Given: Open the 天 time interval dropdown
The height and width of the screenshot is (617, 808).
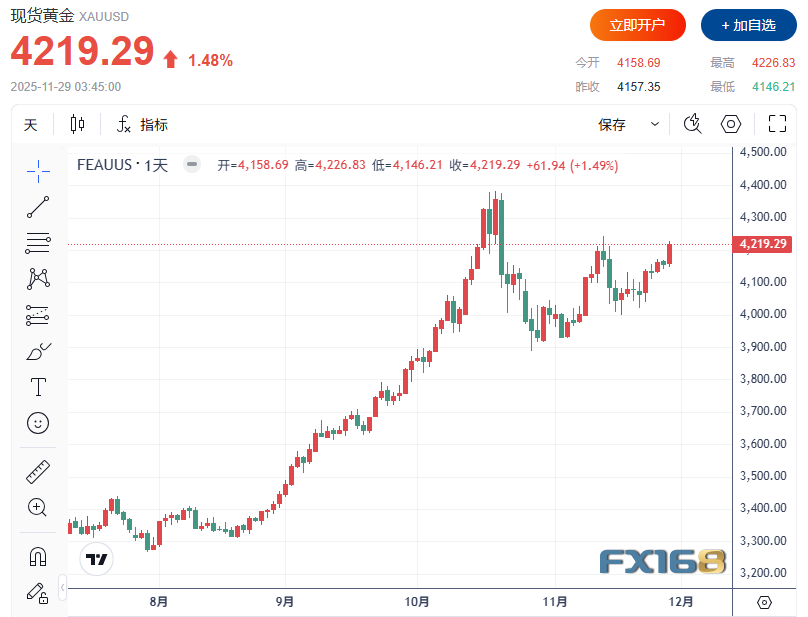Looking at the screenshot, I should [x=31, y=124].
